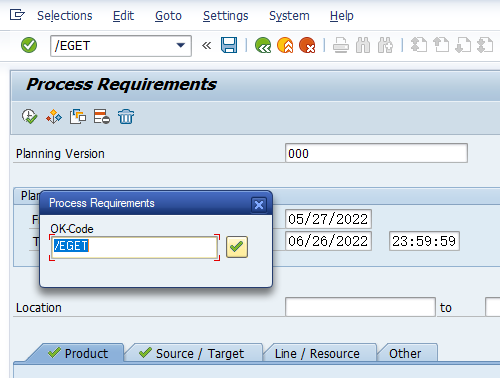Screen dimensions: 500x378
Task: Open the System menu
Action: pyautogui.click(x=289, y=16)
